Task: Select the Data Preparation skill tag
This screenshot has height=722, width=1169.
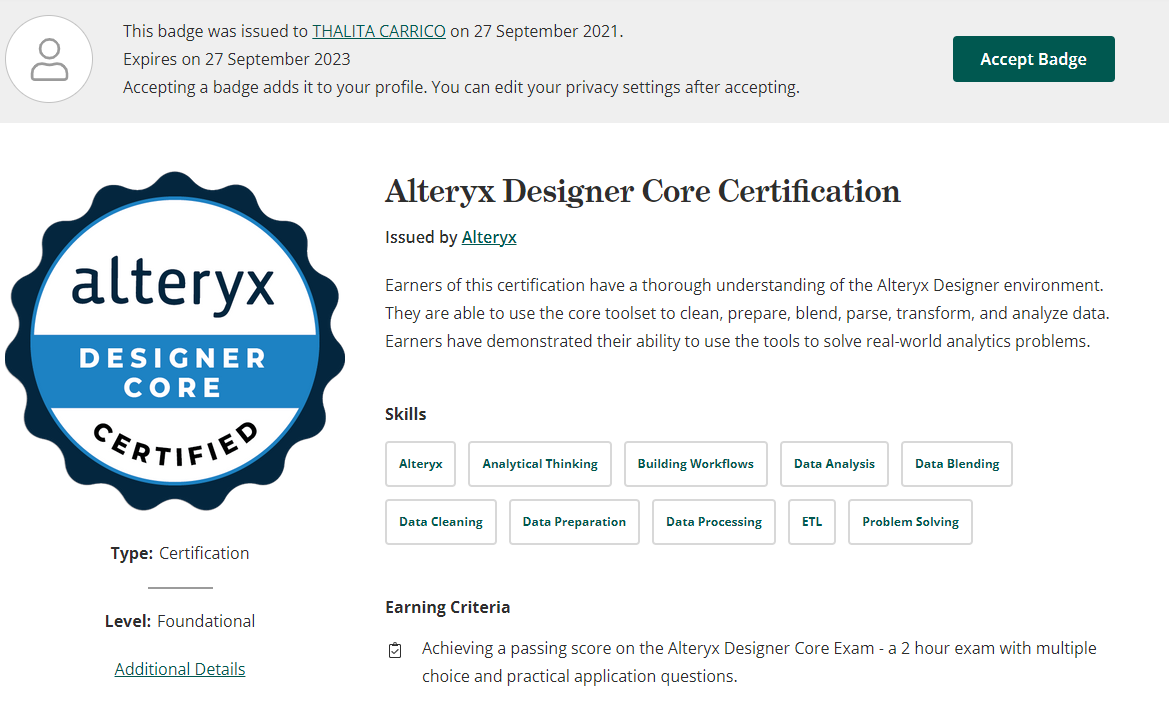Action: [x=574, y=521]
